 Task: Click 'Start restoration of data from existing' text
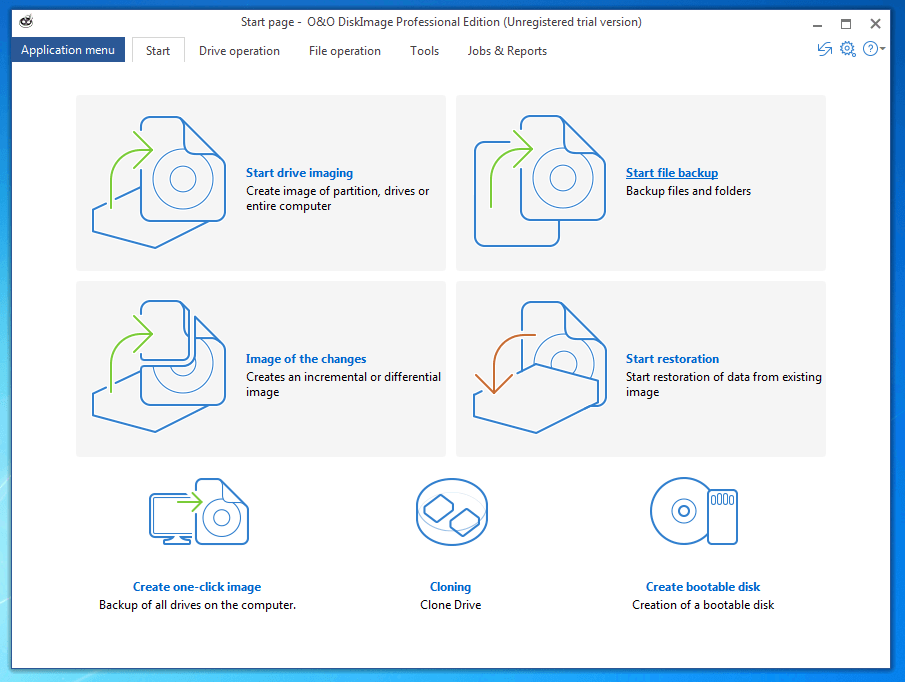click(x=724, y=377)
